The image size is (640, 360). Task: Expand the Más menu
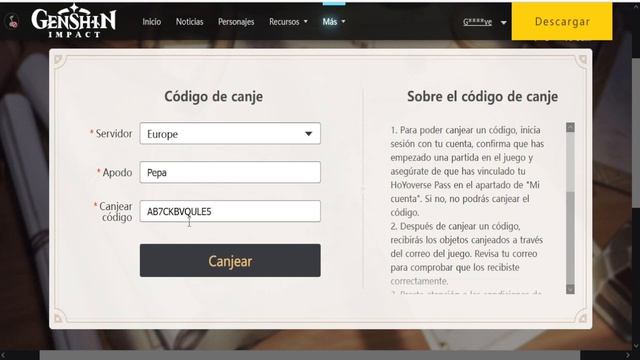pyautogui.click(x=334, y=22)
